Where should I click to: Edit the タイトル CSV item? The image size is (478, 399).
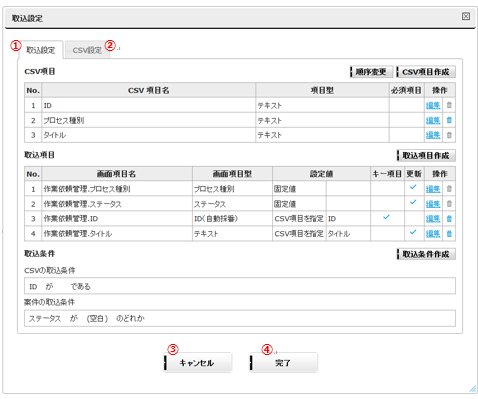[433, 135]
